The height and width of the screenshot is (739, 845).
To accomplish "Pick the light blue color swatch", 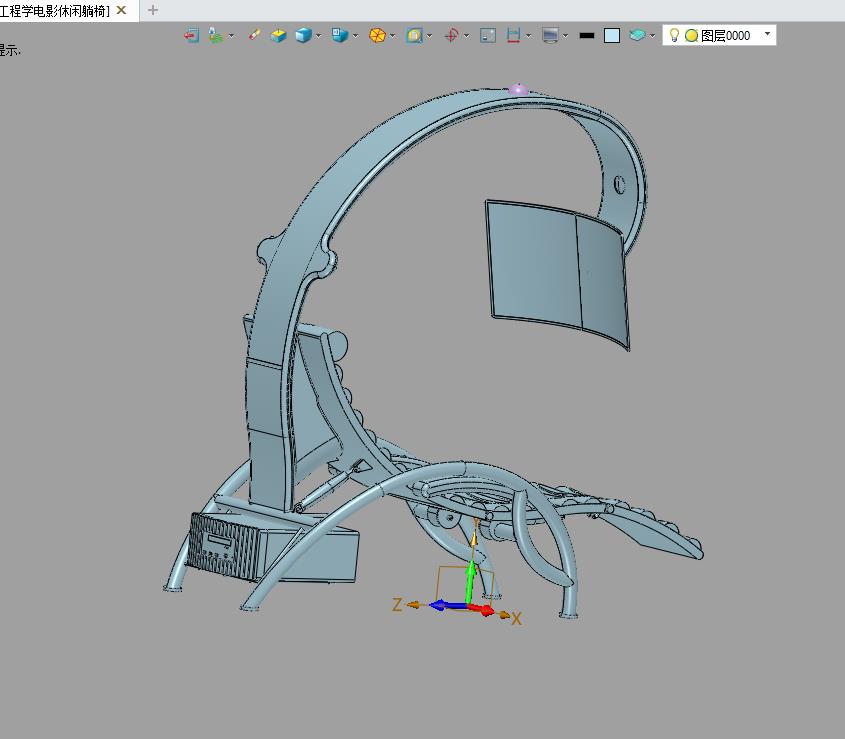I will click(x=612, y=35).
